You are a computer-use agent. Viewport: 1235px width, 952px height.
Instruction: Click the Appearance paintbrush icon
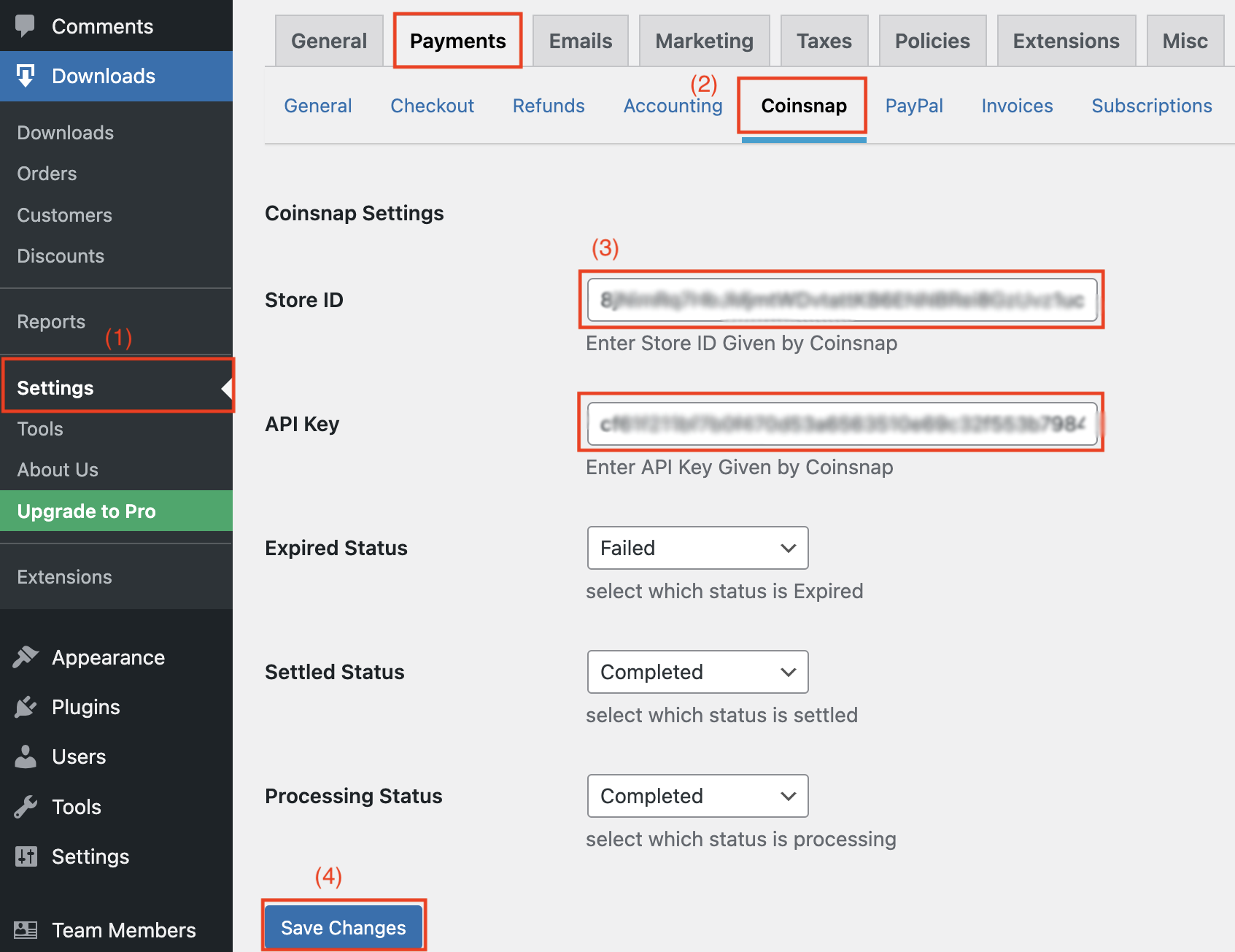26,657
